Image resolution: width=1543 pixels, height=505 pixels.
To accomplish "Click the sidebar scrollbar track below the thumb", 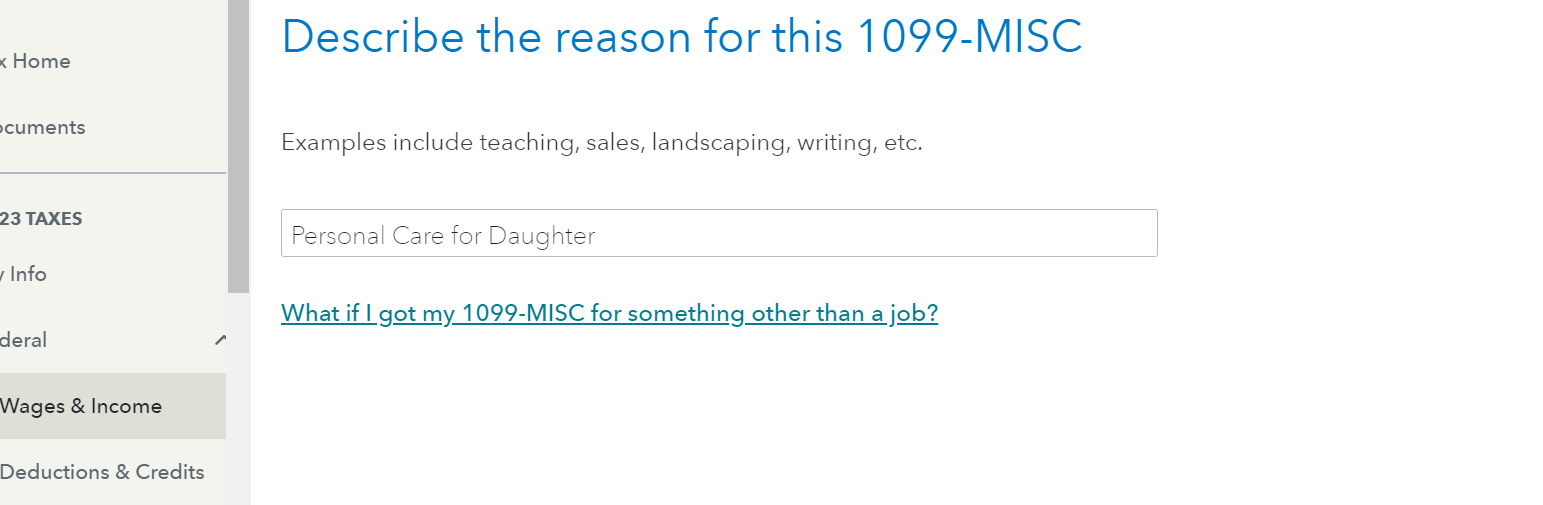I will 238,400.
